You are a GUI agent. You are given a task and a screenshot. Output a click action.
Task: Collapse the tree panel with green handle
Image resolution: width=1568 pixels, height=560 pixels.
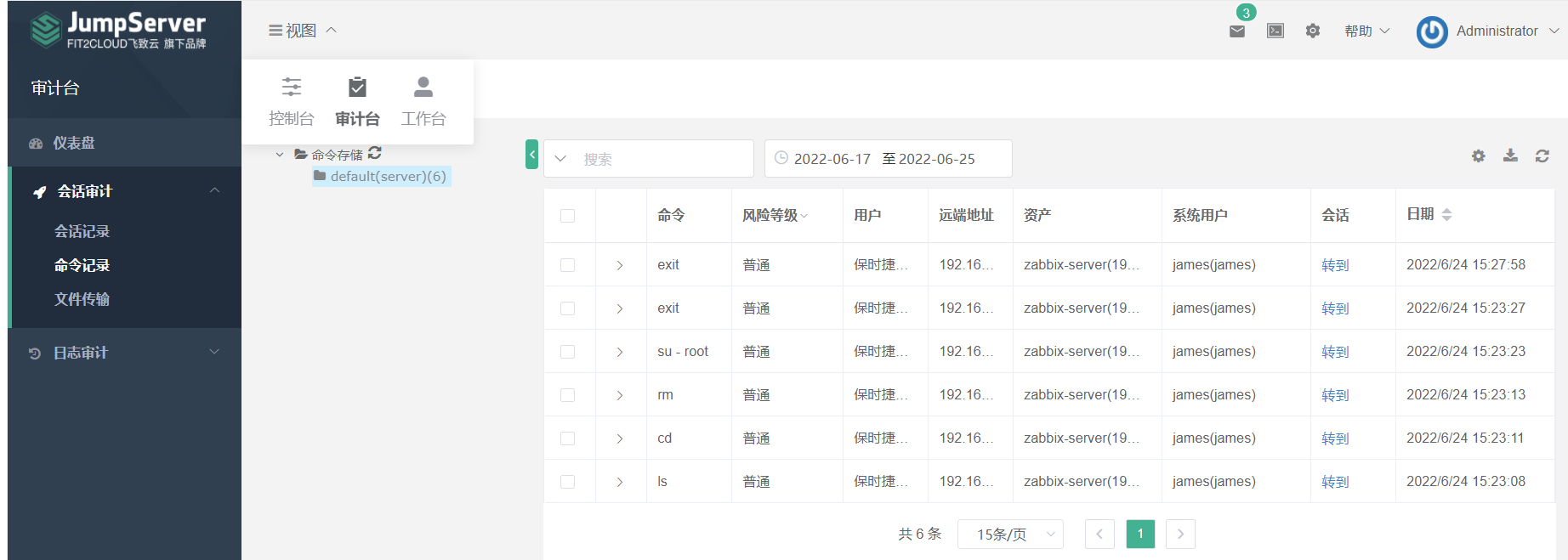531,155
